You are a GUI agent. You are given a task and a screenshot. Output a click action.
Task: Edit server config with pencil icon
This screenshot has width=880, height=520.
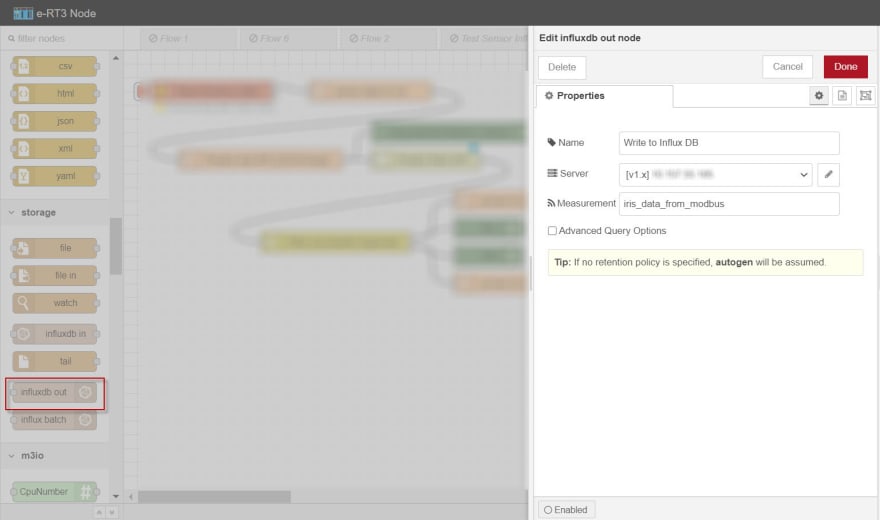coord(828,174)
